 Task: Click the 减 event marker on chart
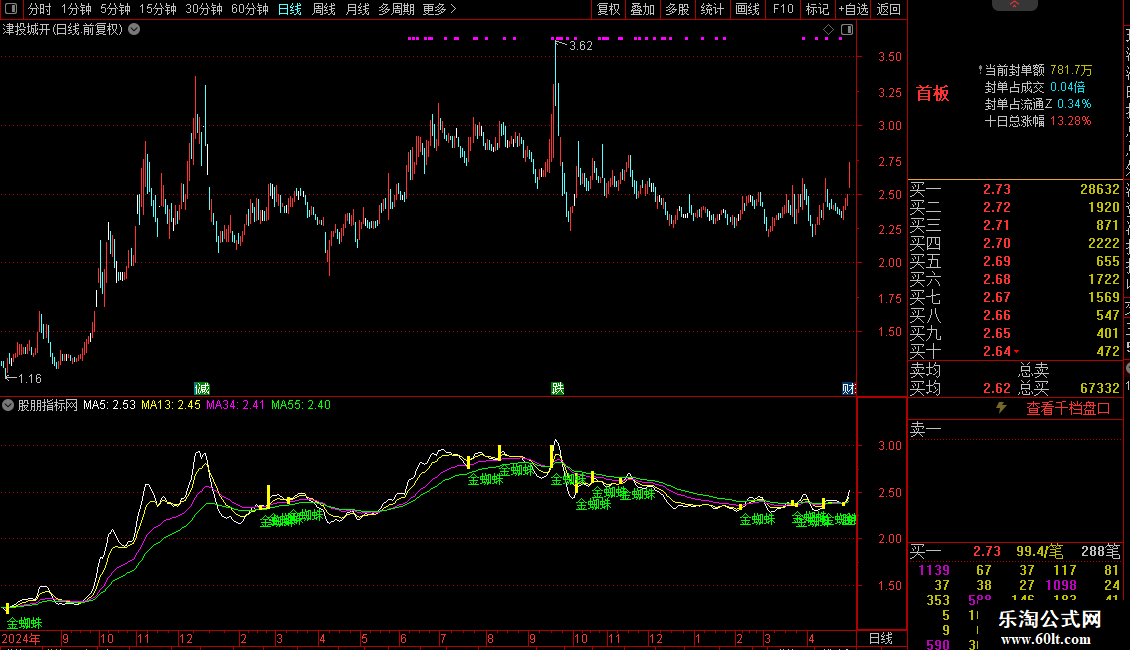pos(202,388)
